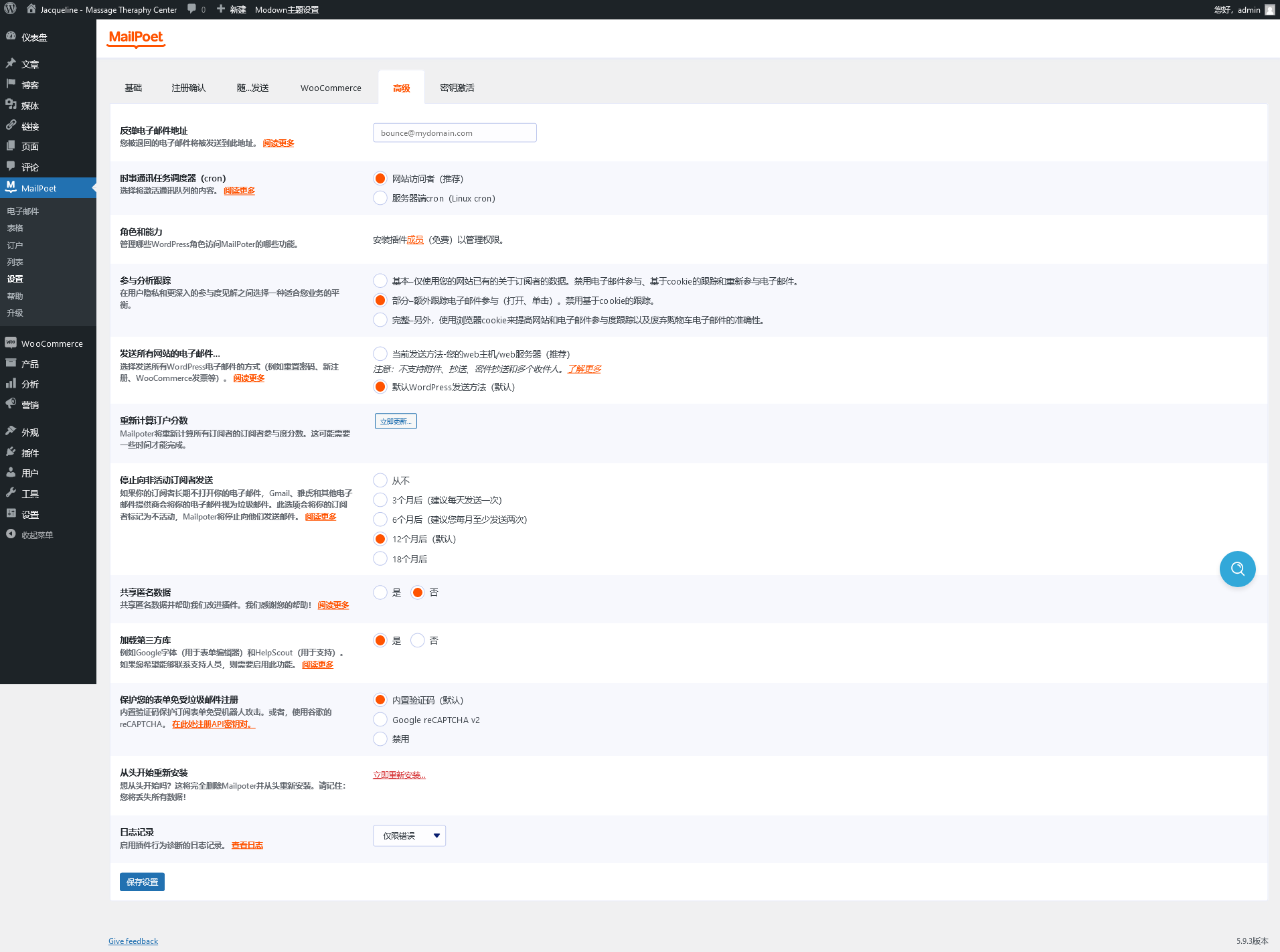Click the Give feedback link
The width and height of the screenshot is (1280, 952).
[133, 941]
